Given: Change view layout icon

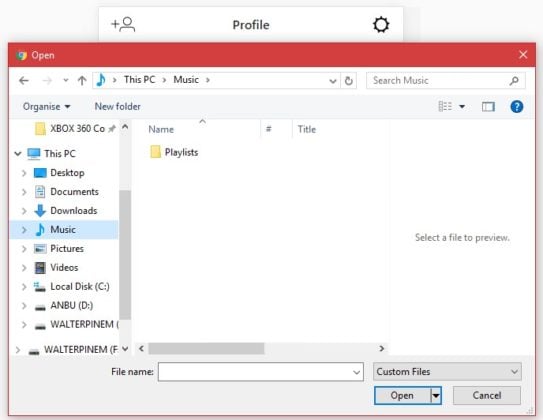Looking at the screenshot, I should 445,106.
